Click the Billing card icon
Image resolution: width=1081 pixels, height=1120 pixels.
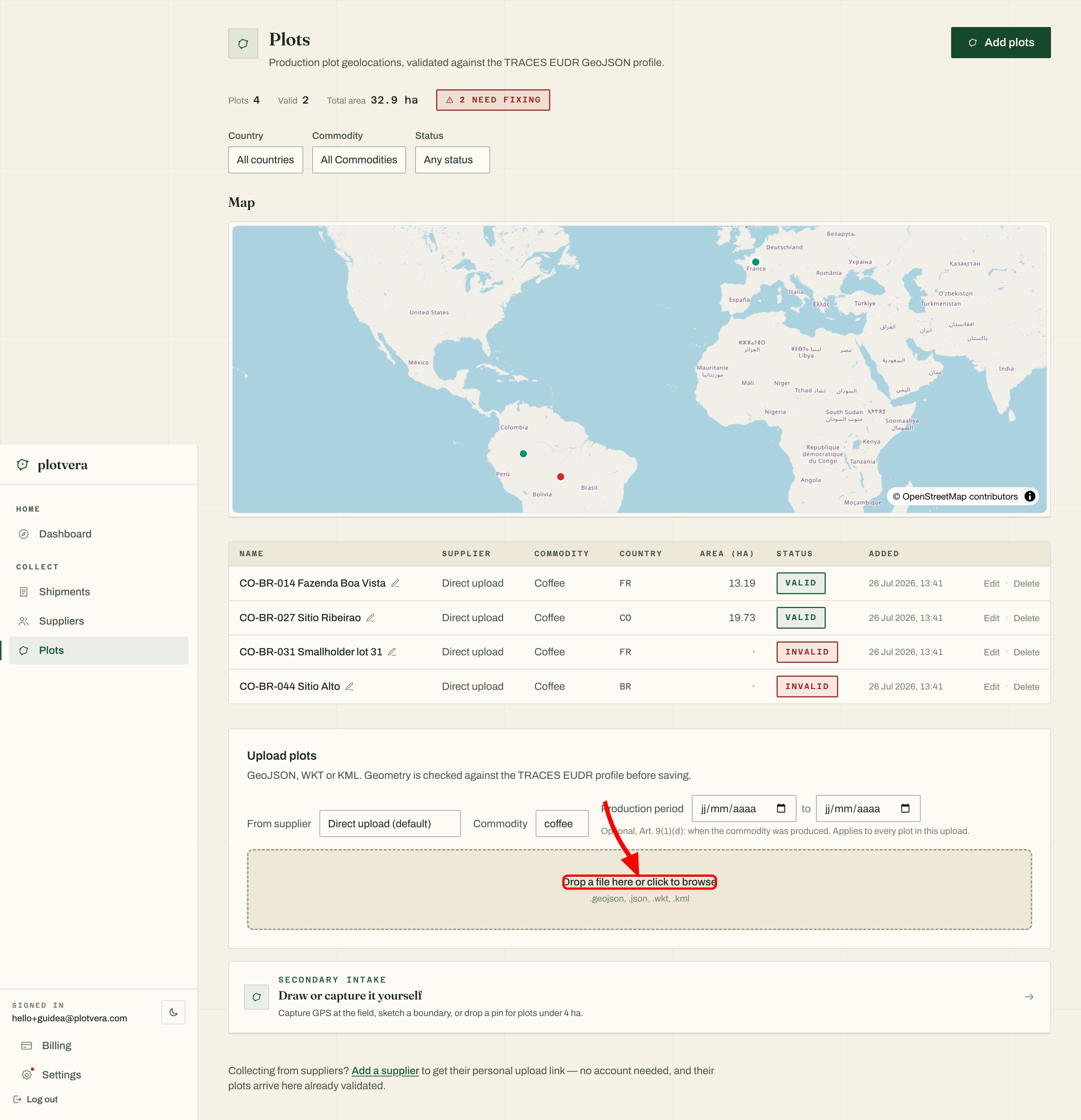[x=27, y=1046]
